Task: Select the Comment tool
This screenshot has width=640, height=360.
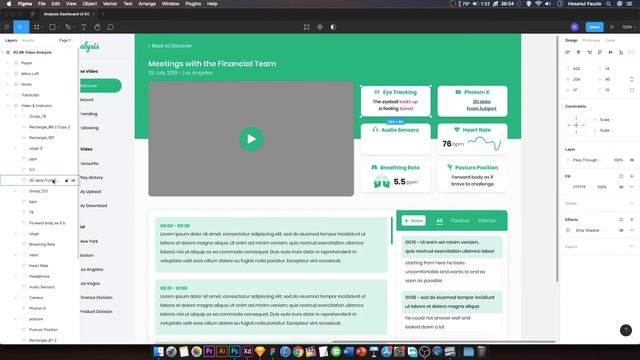Action: (110, 27)
